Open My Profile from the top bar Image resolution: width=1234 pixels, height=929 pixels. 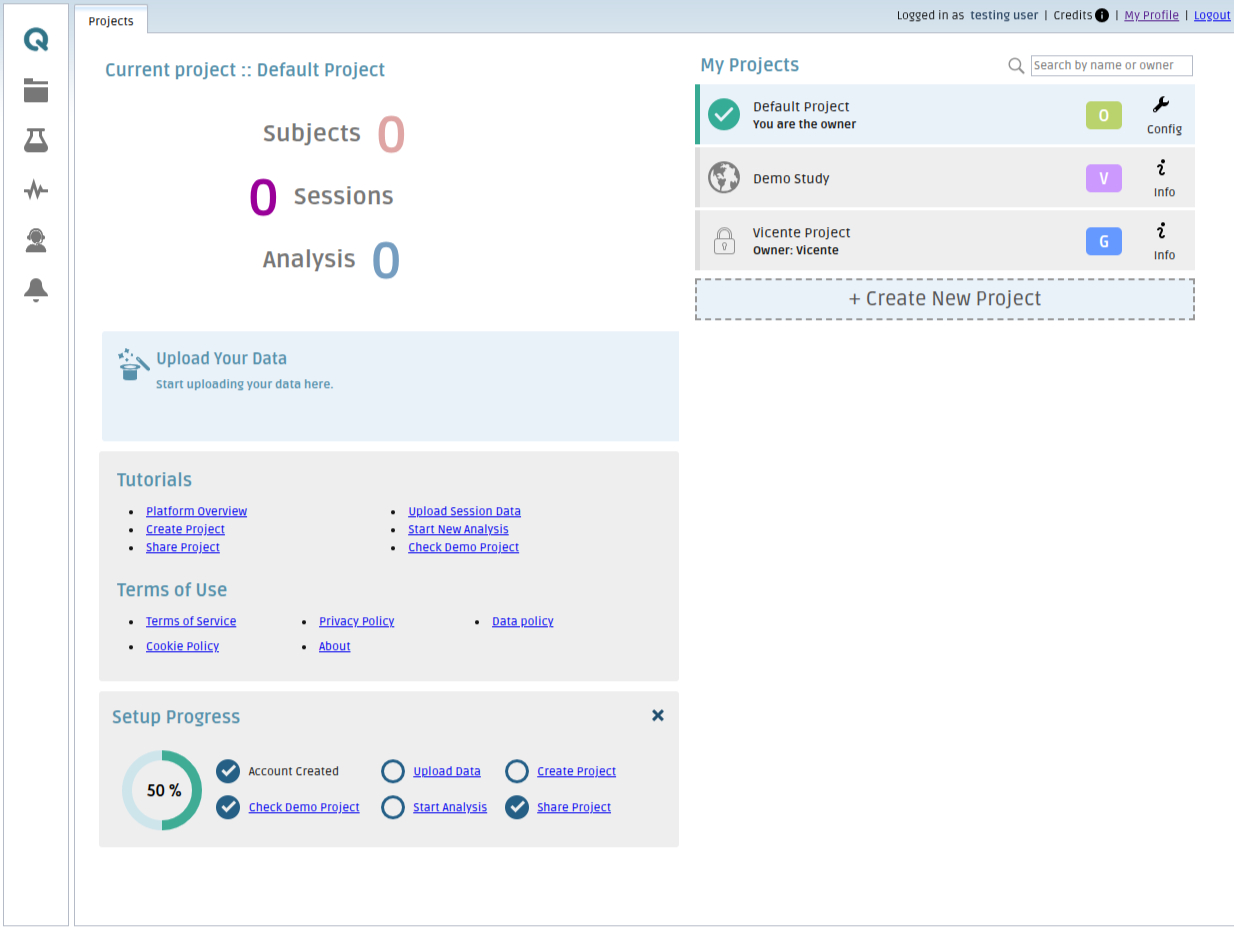coord(1151,15)
